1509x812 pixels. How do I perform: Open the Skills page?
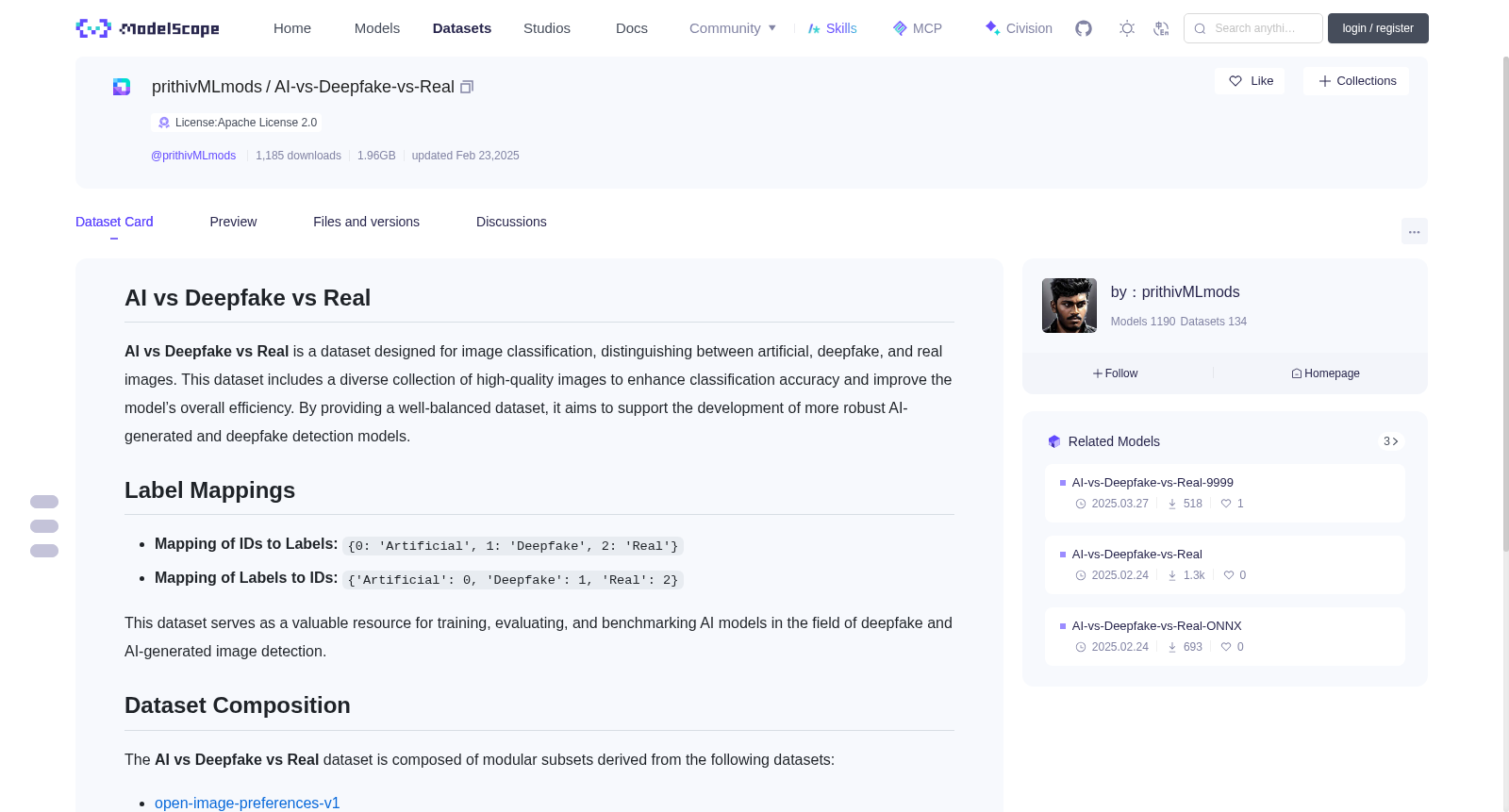tap(833, 28)
